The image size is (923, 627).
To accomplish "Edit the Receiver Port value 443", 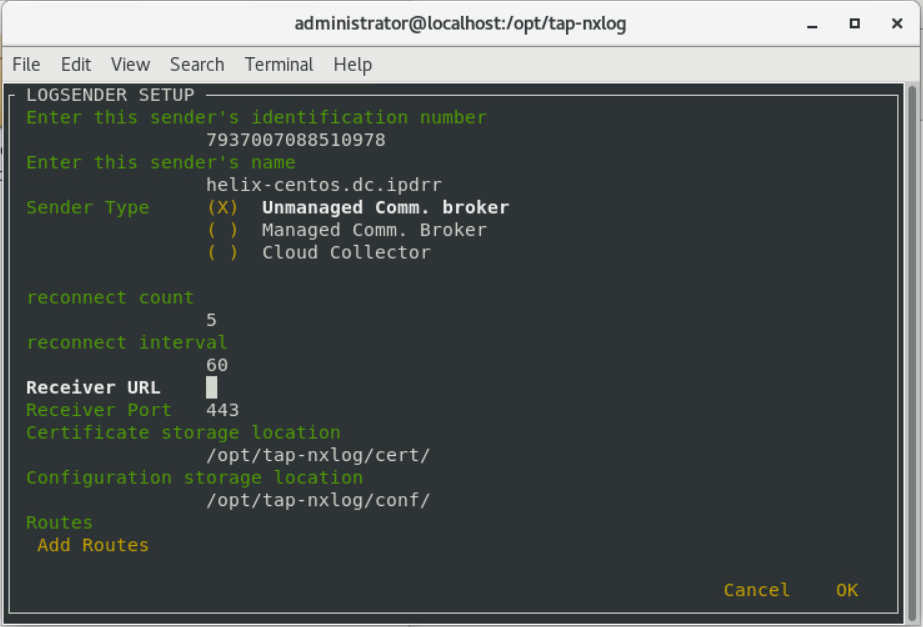I will 222,410.
